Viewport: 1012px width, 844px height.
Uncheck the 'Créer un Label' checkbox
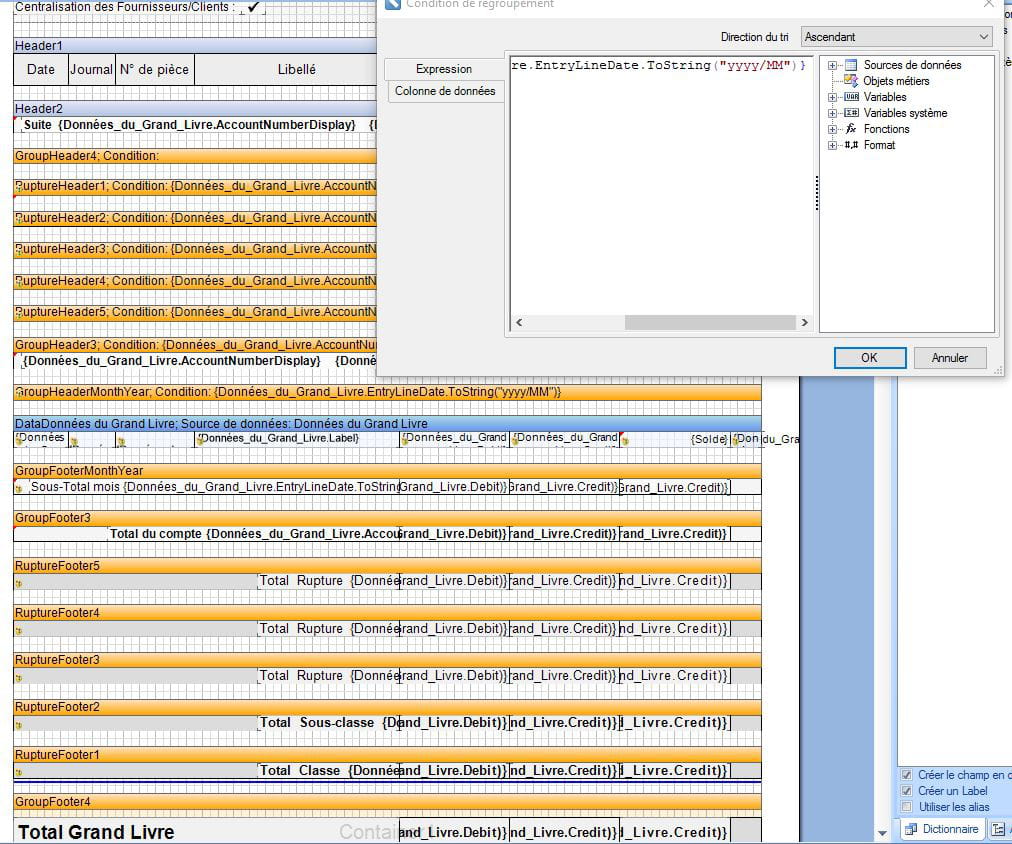click(907, 791)
